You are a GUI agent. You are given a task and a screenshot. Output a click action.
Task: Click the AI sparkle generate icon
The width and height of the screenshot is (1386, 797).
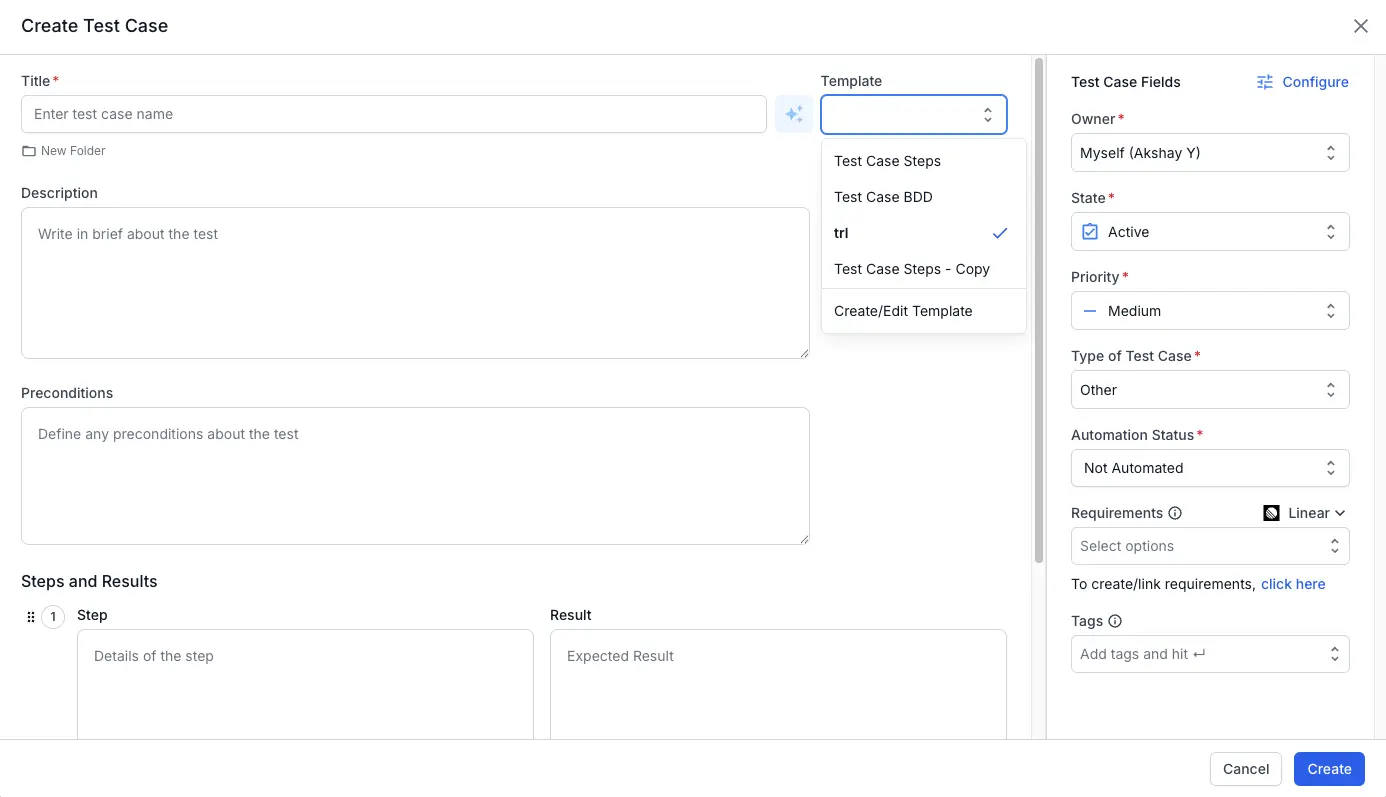click(x=794, y=114)
